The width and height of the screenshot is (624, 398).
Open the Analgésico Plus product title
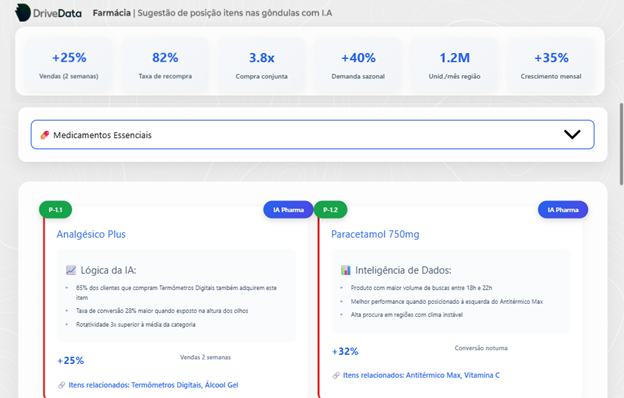[91, 234]
